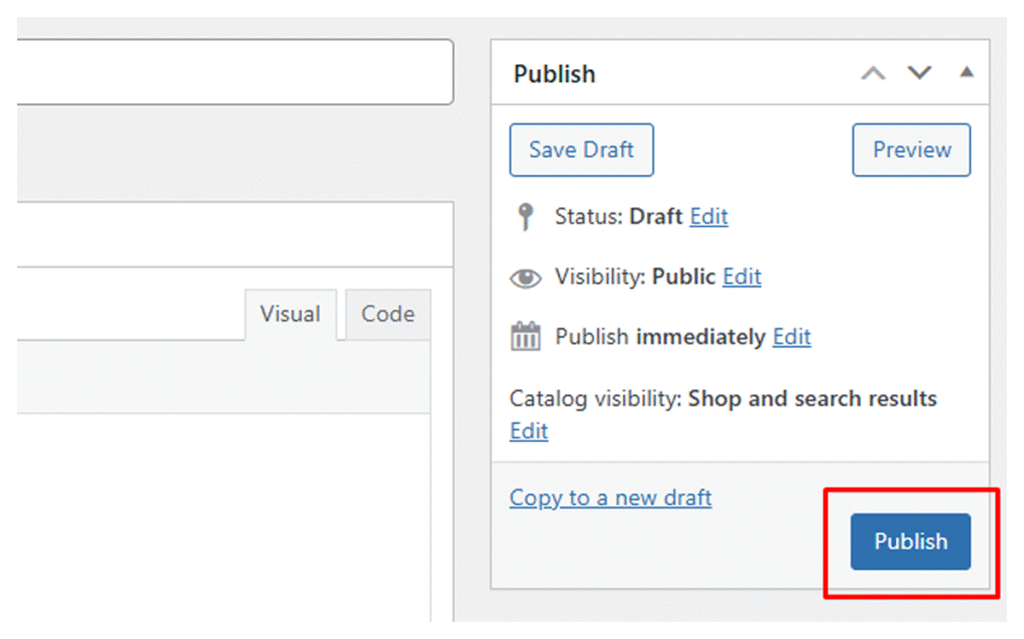This screenshot has width=1024, height=639.
Task: Click the eye icon beside Visibility
Action: [x=525, y=278]
